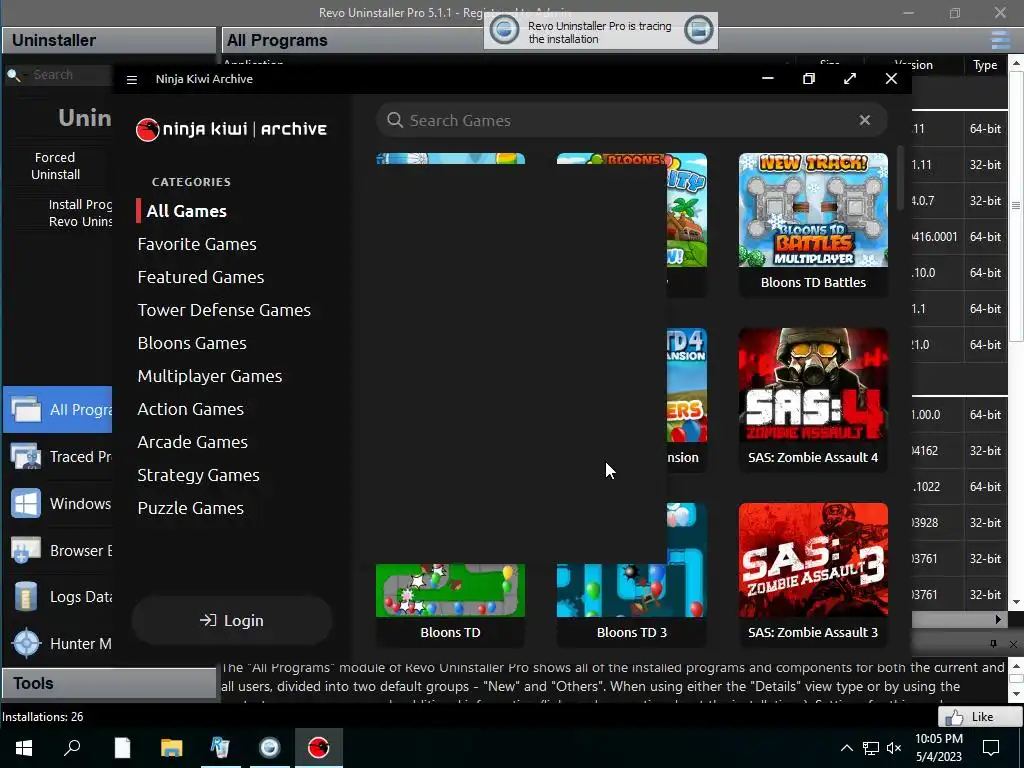
Task: Select the Action Games category
Action: 190,409
